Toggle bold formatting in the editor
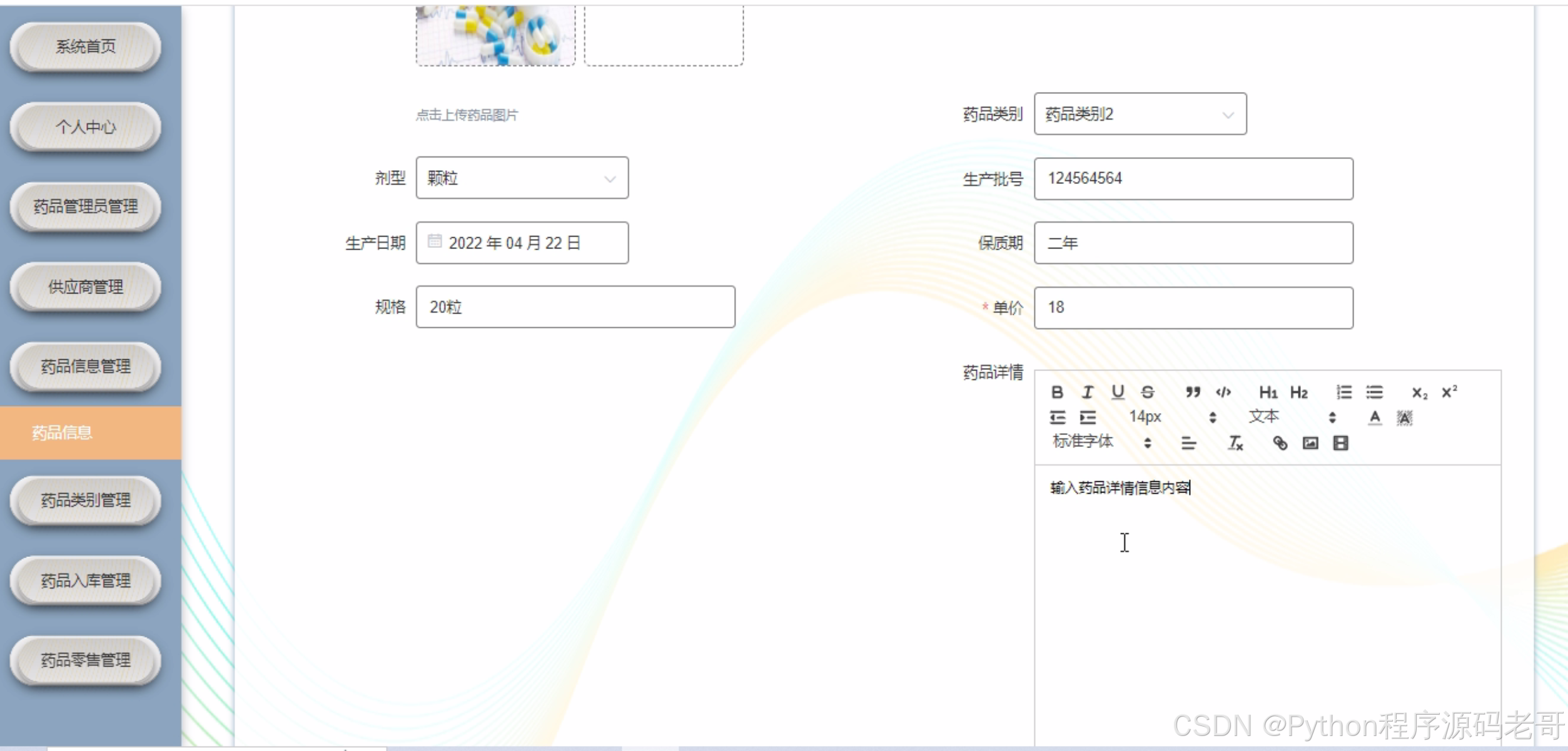The height and width of the screenshot is (751, 1568). click(1057, 392)
